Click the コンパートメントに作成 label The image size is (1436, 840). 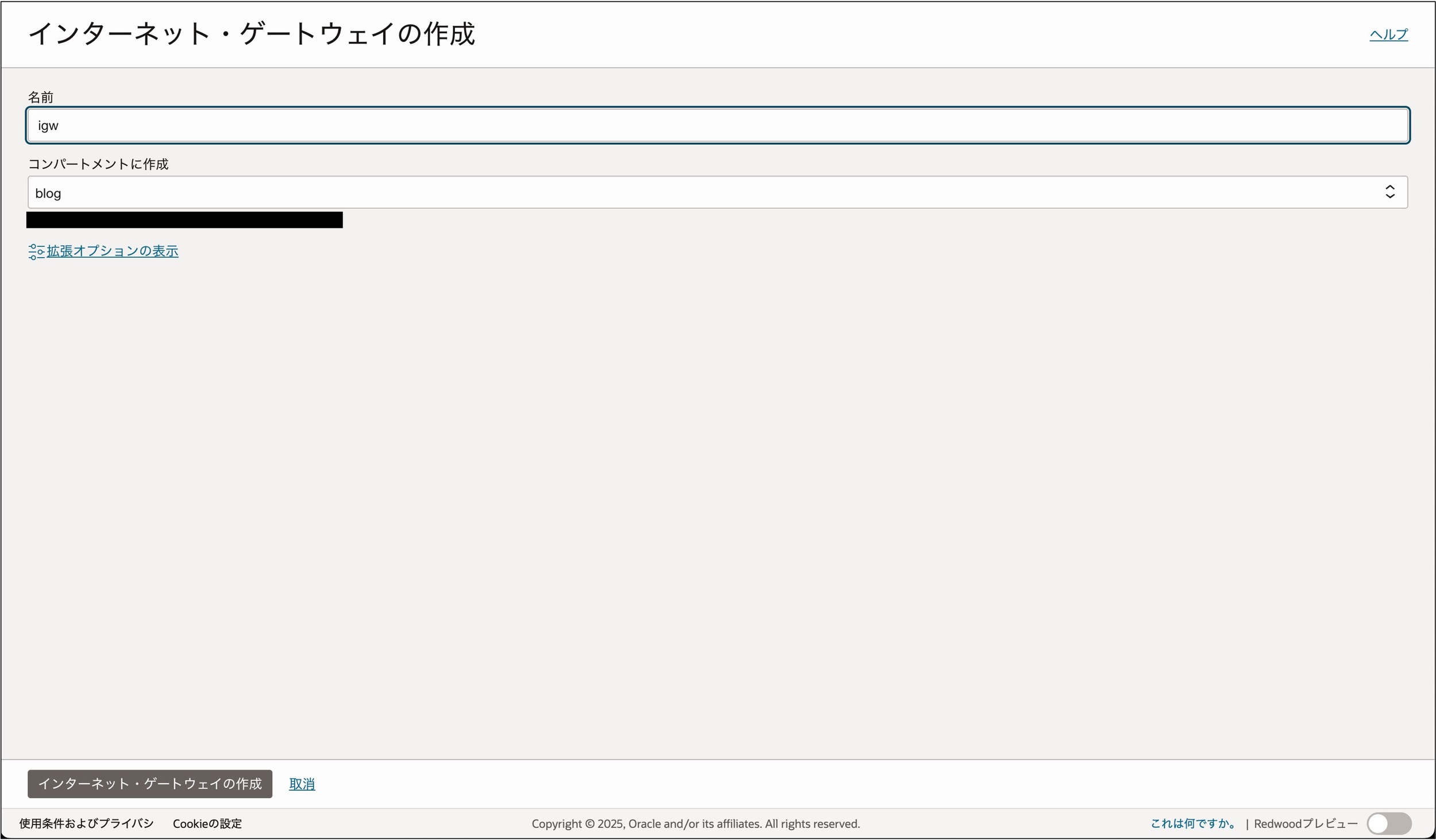98,164
